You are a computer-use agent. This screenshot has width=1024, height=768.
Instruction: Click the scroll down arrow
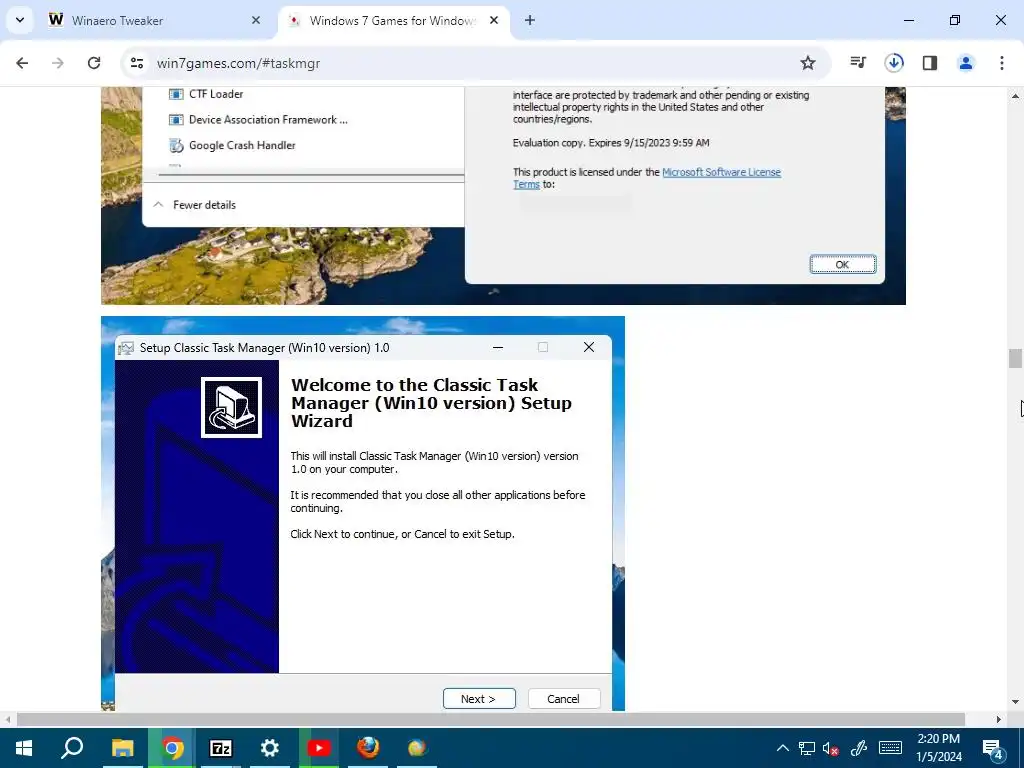[x=1015, y=701]
